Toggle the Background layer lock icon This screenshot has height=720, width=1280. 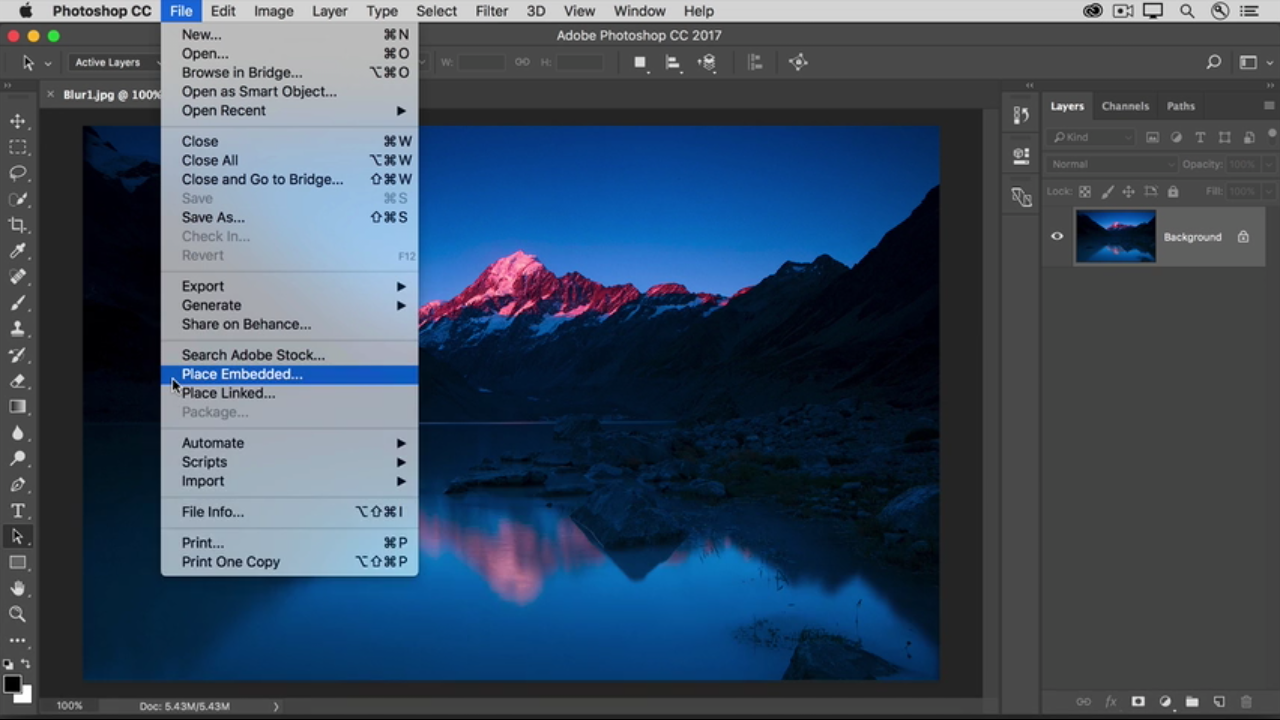(x=1243, y=237)
